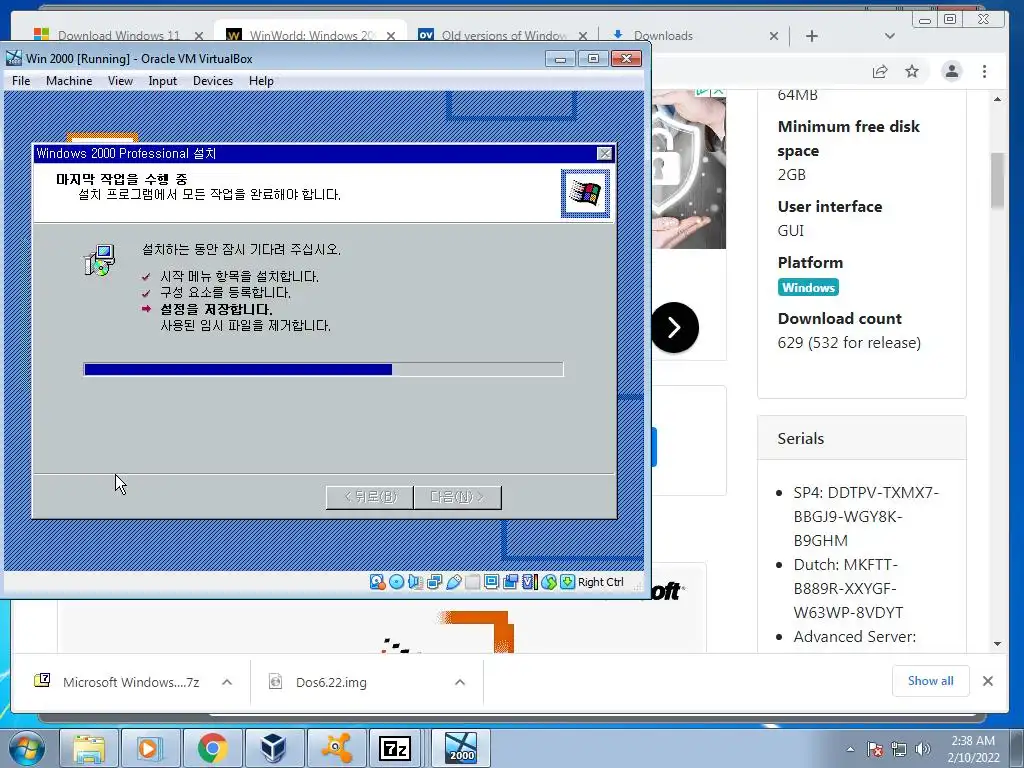Click the SP4 serial key text
This screenshot has height=768, width=1024.
pyautogui.click(x=866, y=517)
